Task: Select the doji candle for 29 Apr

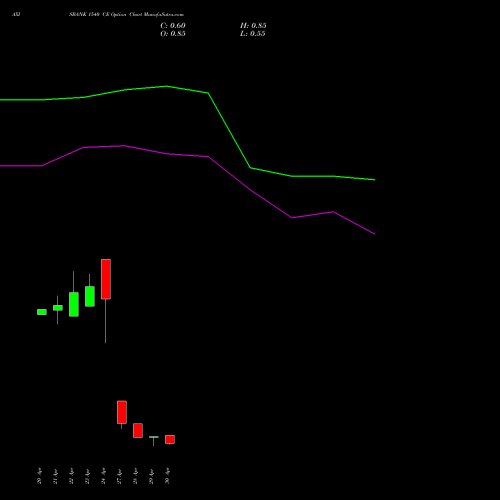Action: 154,437
